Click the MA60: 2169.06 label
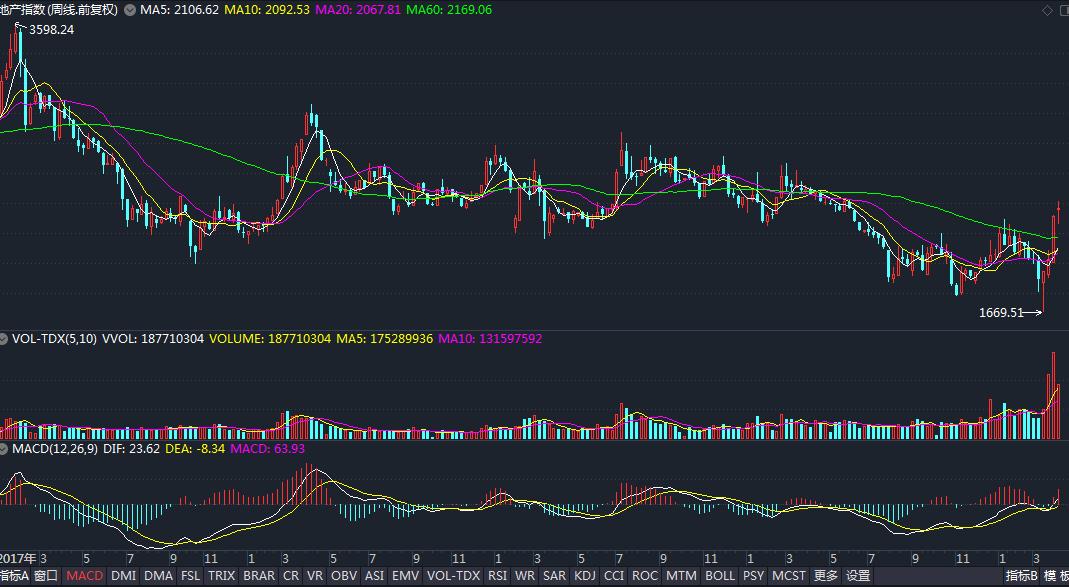1069x587 pixels. point(449,10)
